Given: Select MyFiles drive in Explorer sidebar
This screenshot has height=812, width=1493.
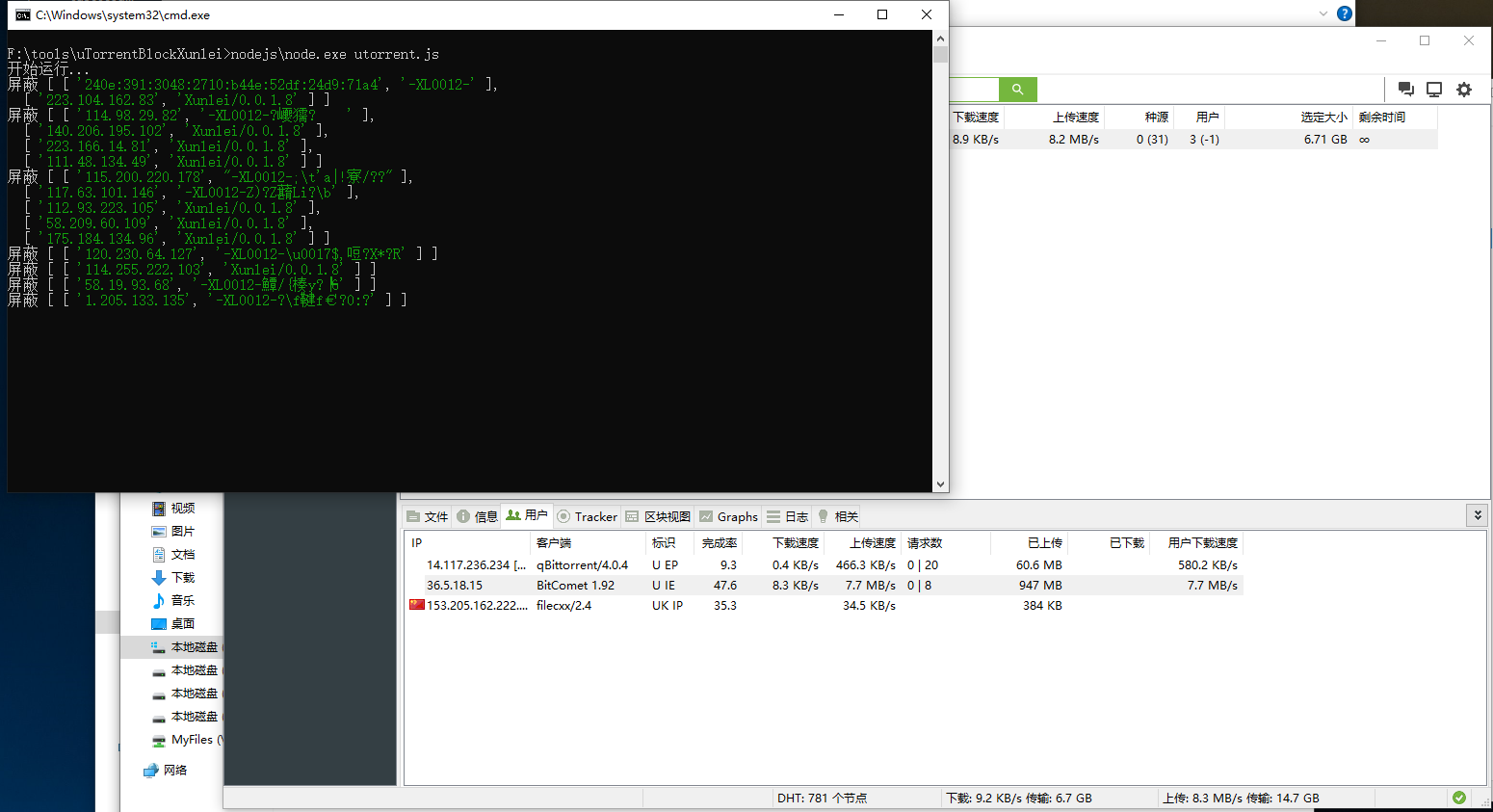Looking at the screenshot, I should (186, 740).
